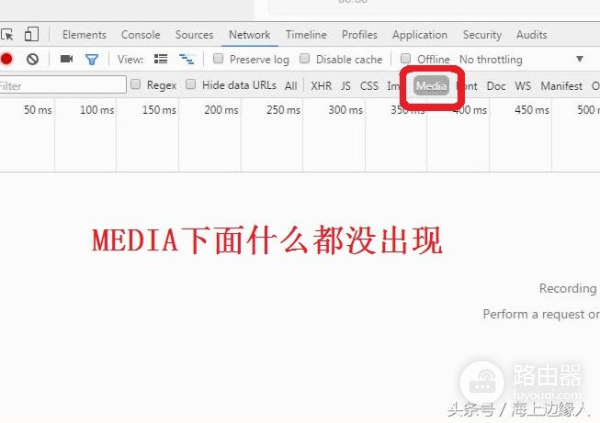Select the Network tab
Viewport: 600px width, 423px height.
[x=249, y=35]
